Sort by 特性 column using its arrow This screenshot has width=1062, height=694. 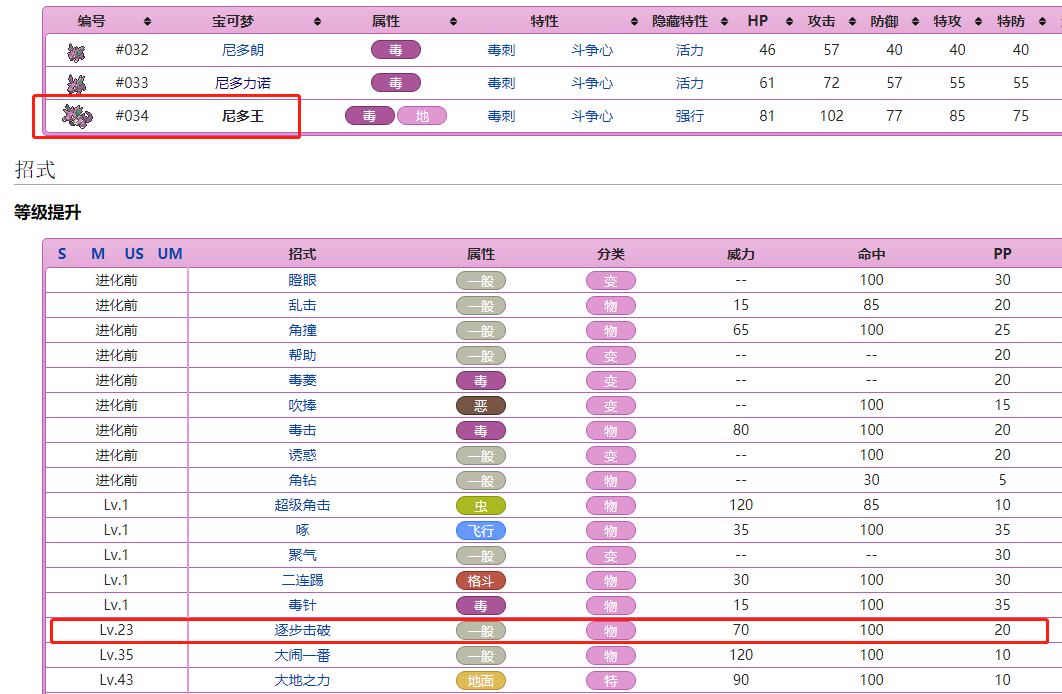click(634, 22)
